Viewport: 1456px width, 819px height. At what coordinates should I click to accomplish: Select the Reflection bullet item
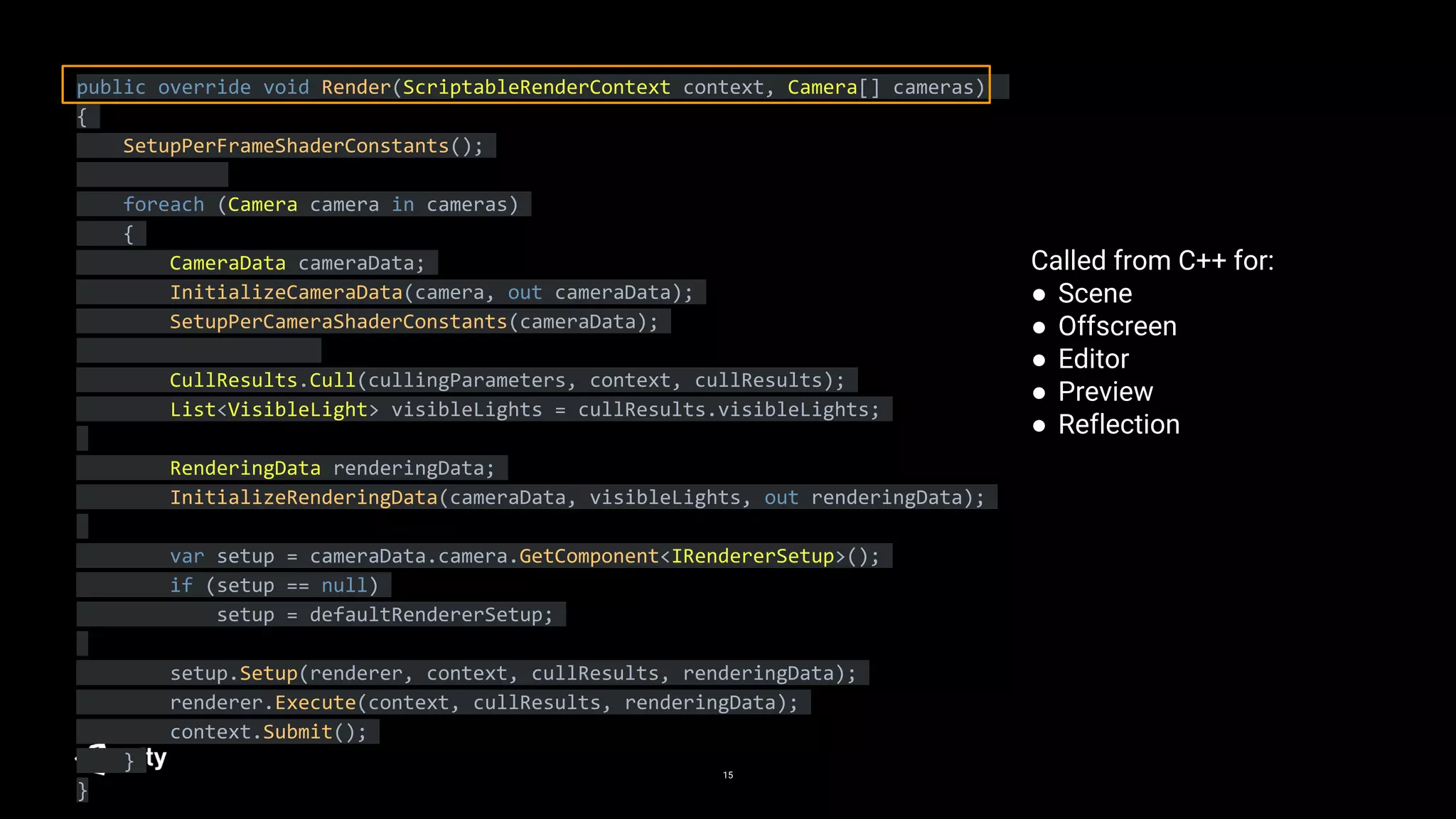[x=1106, y=424]
